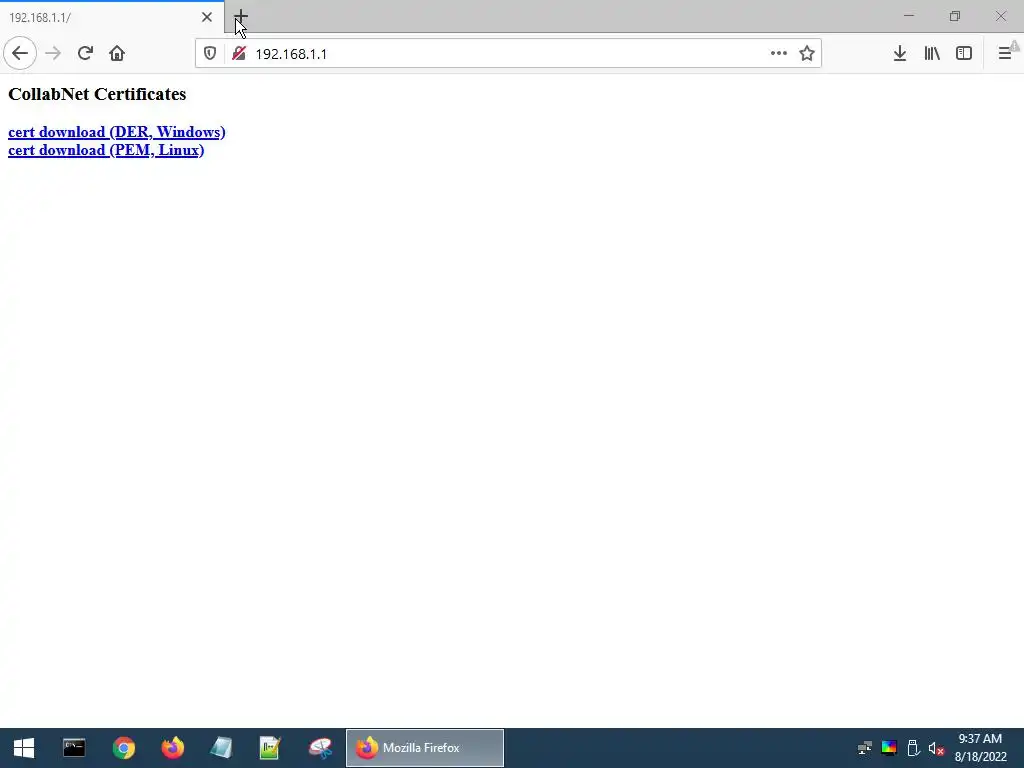Select the 192.168.1.1/ tab
Screen dimensions: 1024x768
(x=112, y=17)
